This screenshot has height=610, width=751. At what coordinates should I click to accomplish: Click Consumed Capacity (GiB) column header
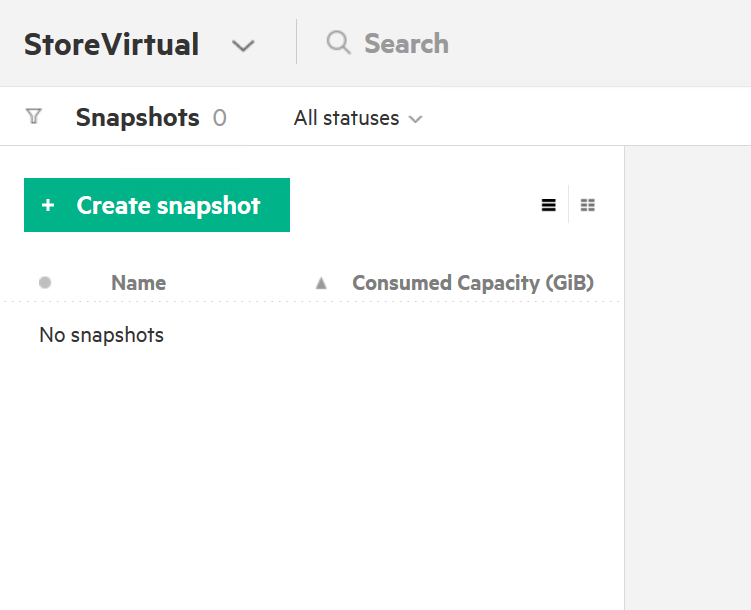(473, 283)
